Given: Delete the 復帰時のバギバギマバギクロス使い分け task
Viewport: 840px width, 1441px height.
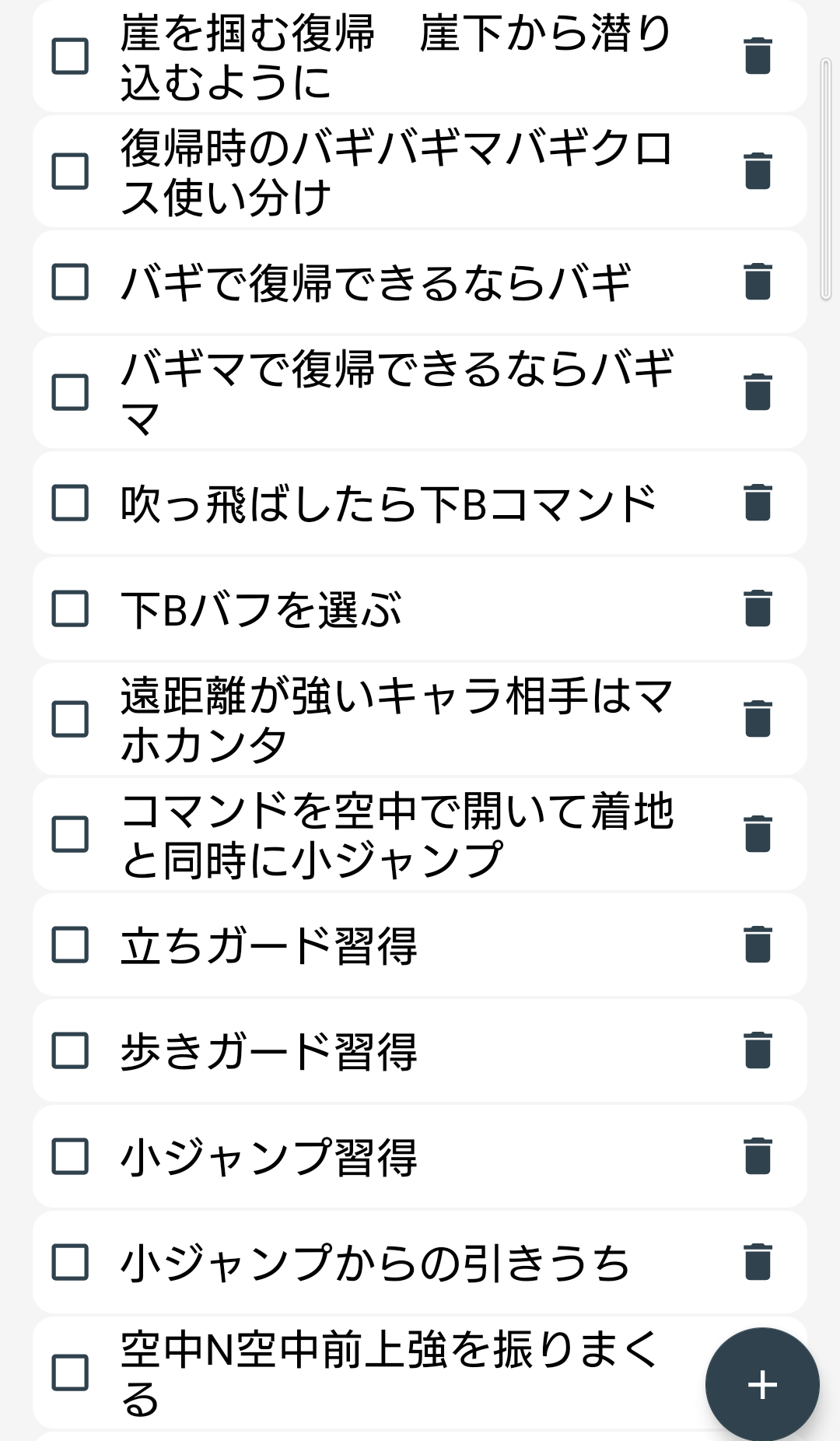Looking at the screenshot, I should click(758, 171).
